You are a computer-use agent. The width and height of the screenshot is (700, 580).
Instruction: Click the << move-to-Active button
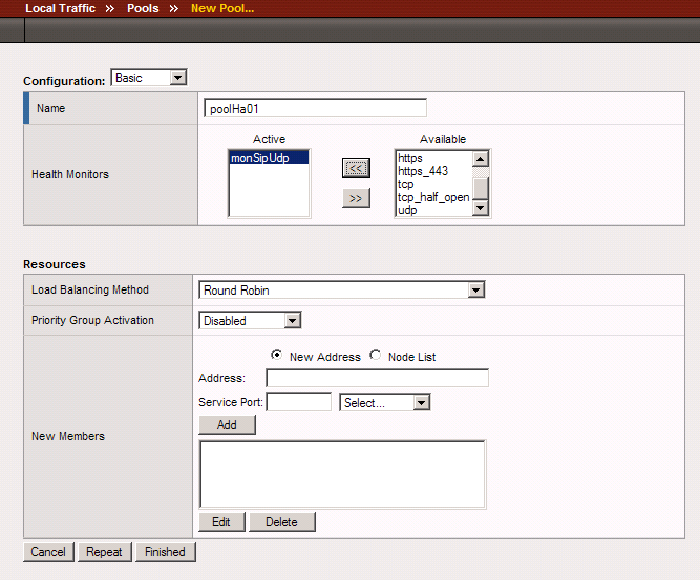356,168
